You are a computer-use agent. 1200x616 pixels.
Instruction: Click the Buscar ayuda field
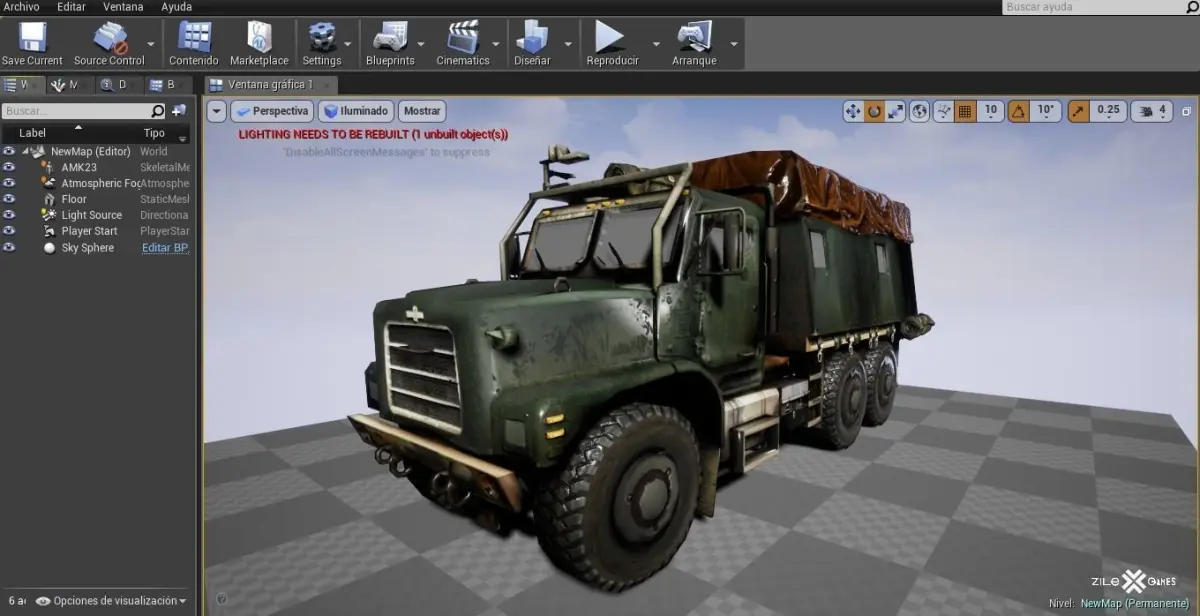pyautogui.click(x=1101, y=7)
